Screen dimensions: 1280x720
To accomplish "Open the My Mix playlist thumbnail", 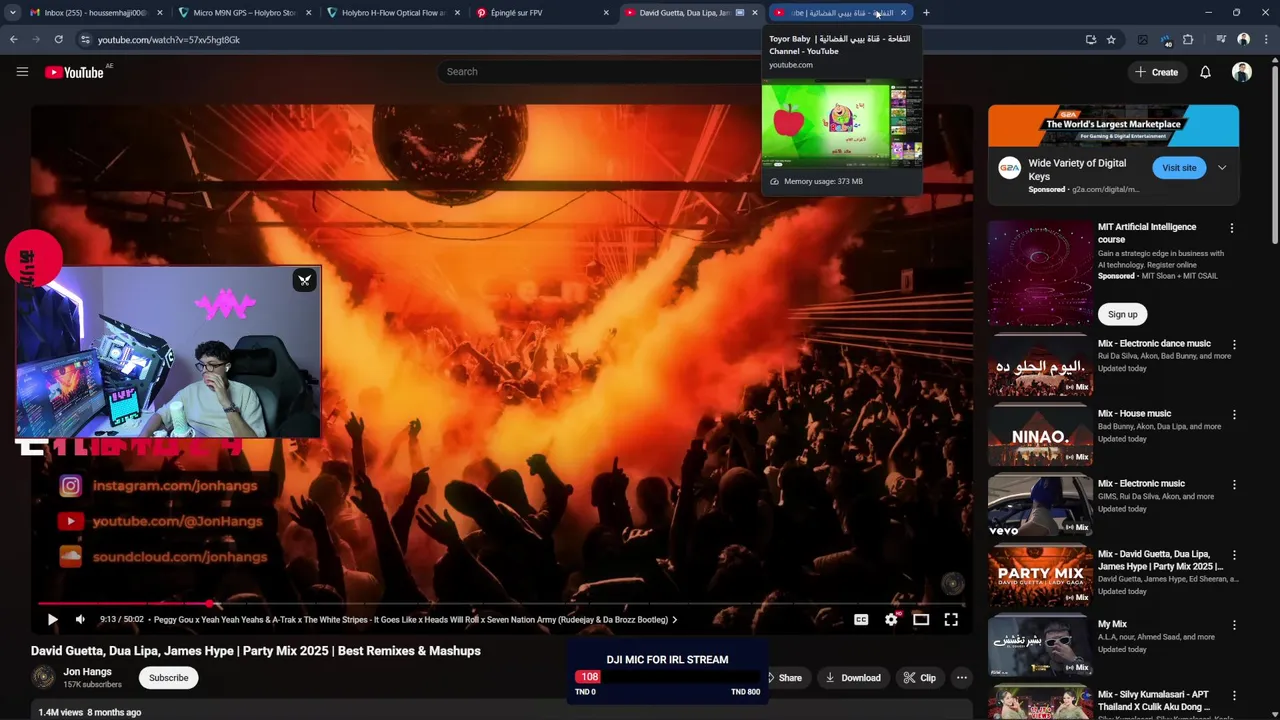I will (1040, 646).
